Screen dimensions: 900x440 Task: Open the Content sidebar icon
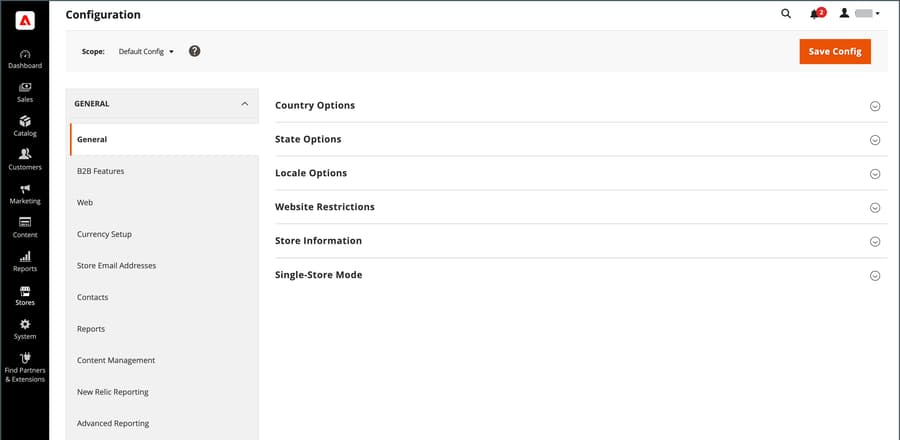coord(25,223)
